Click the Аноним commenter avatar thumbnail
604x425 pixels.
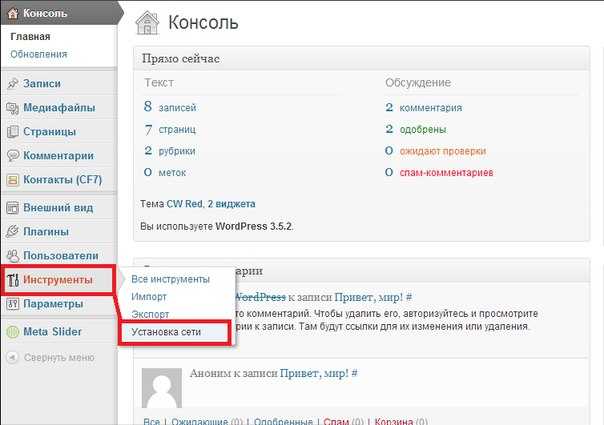click(162, 388)
